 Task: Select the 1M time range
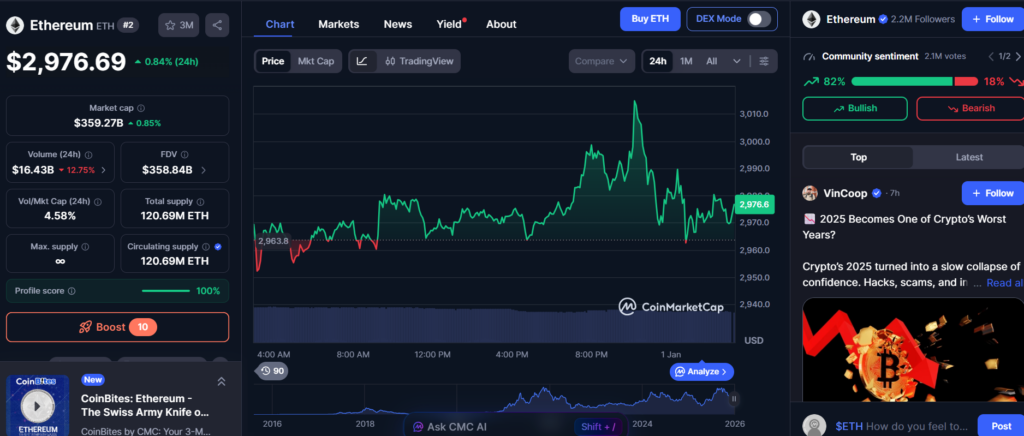pos(686,61)
